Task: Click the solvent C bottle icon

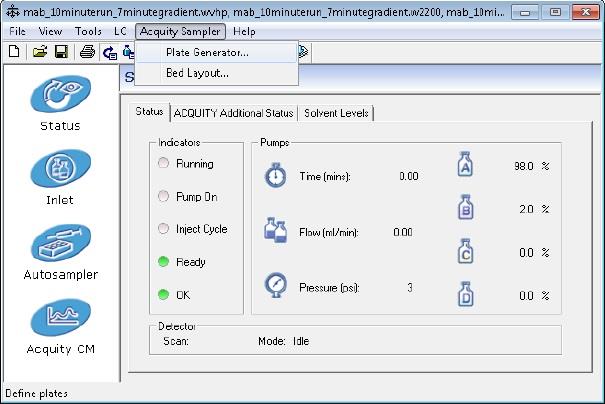Action: (x=465, y=251)
